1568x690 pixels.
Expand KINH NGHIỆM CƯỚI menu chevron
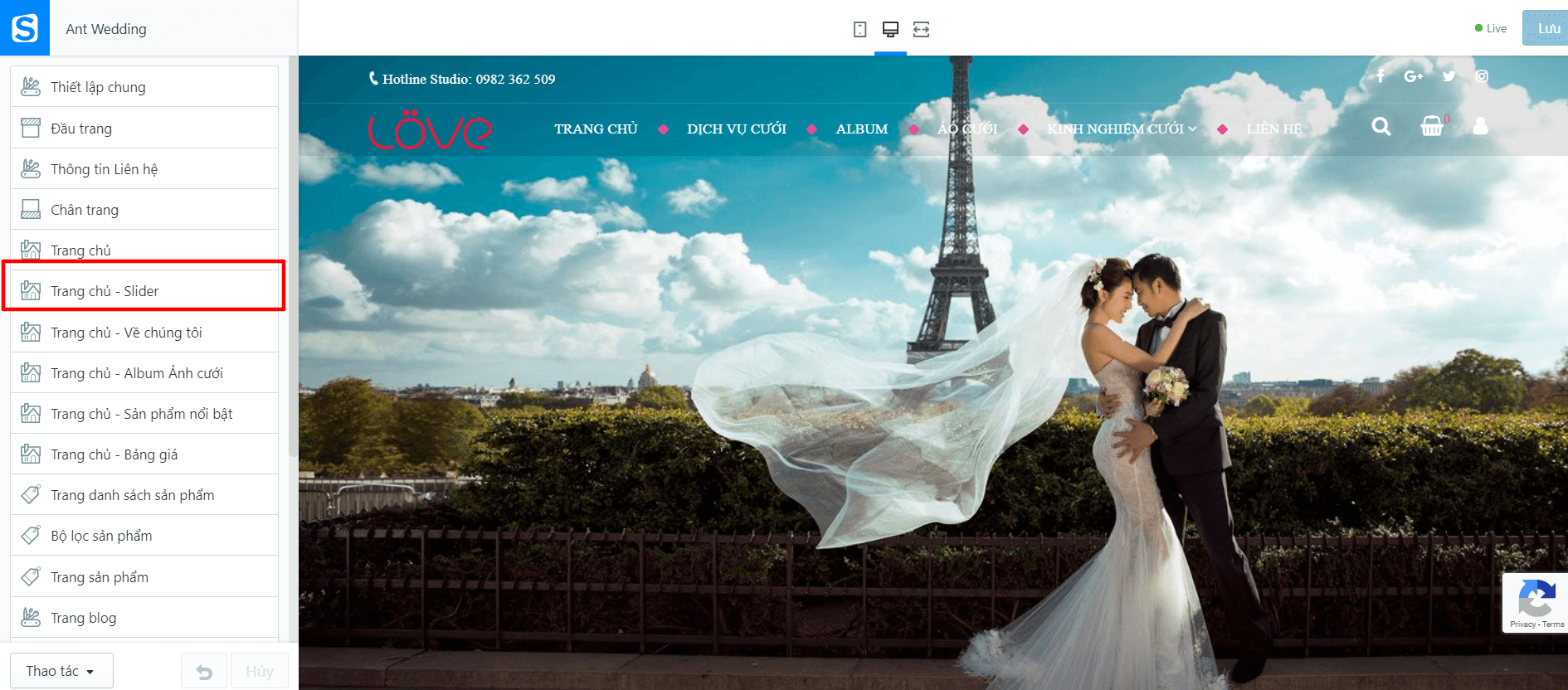[x=1192, y=129]
